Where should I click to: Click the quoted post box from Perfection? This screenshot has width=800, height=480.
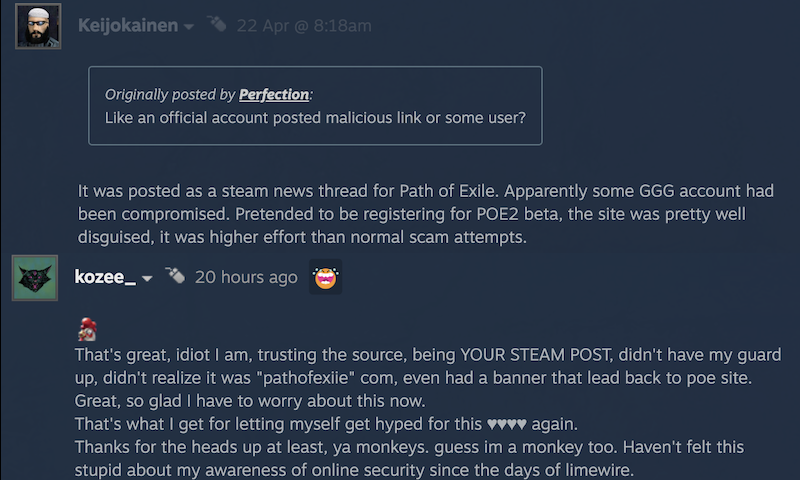coord(315,105)
